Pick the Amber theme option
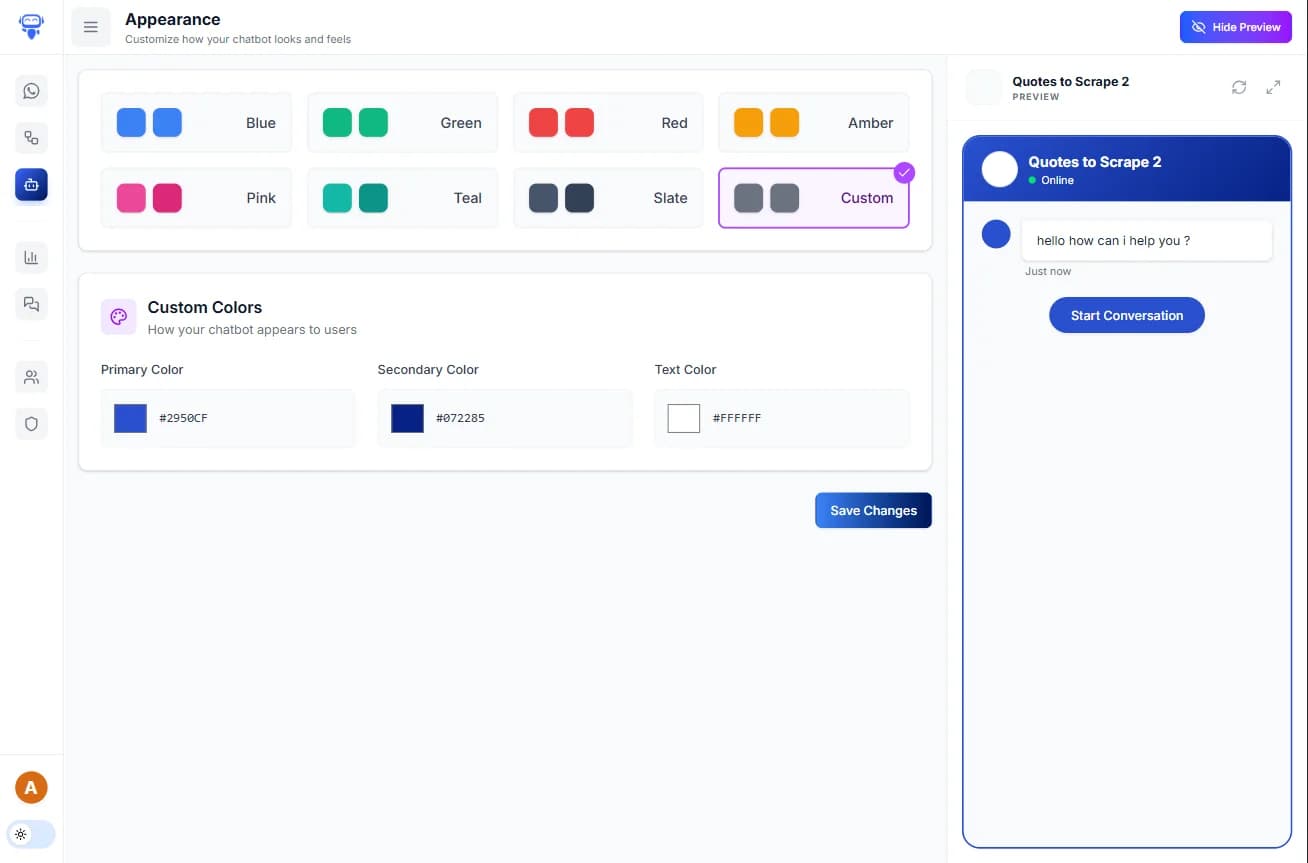The width and height of the screenshot is (1308, 863). [813, 123]
